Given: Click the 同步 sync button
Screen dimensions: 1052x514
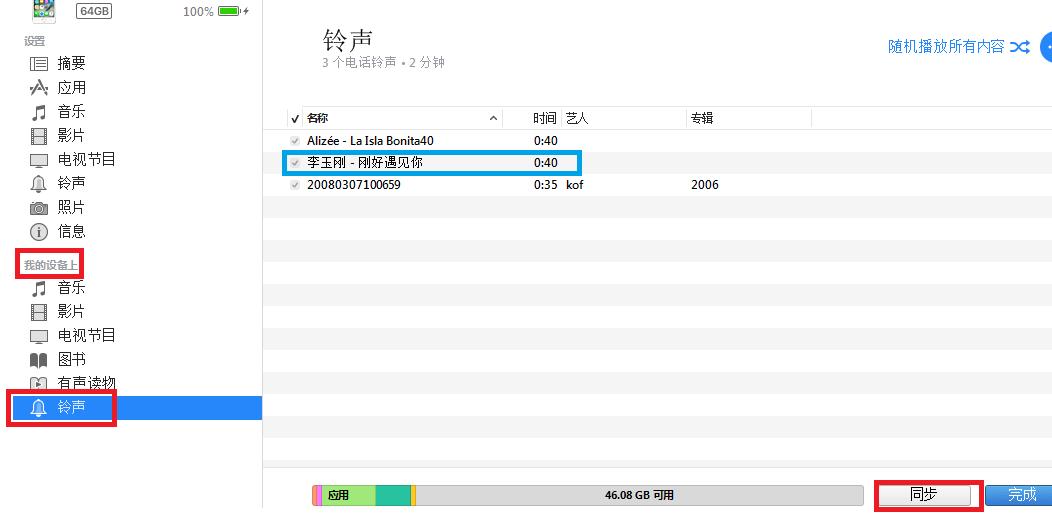Looking at the screenshot, I should tap(924, 495).
